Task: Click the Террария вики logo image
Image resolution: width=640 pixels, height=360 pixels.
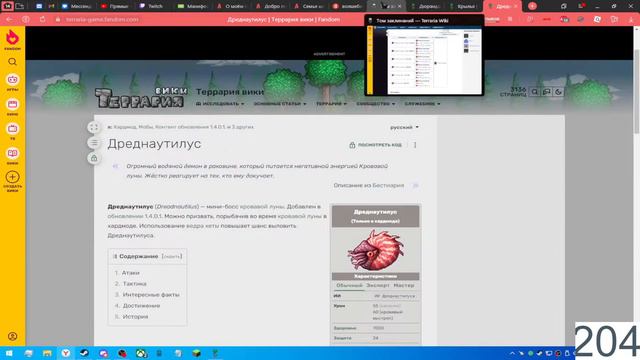Action: pos(141,97)
